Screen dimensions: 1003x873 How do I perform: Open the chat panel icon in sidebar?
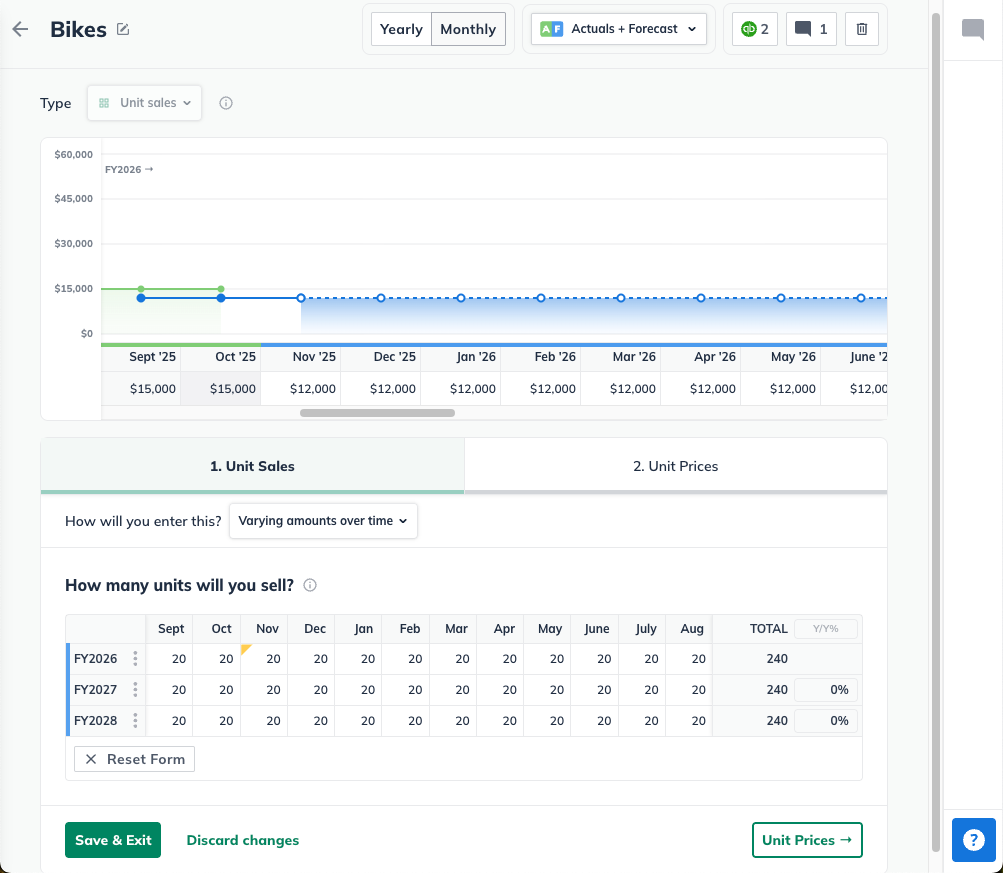[x=972, y=29]
